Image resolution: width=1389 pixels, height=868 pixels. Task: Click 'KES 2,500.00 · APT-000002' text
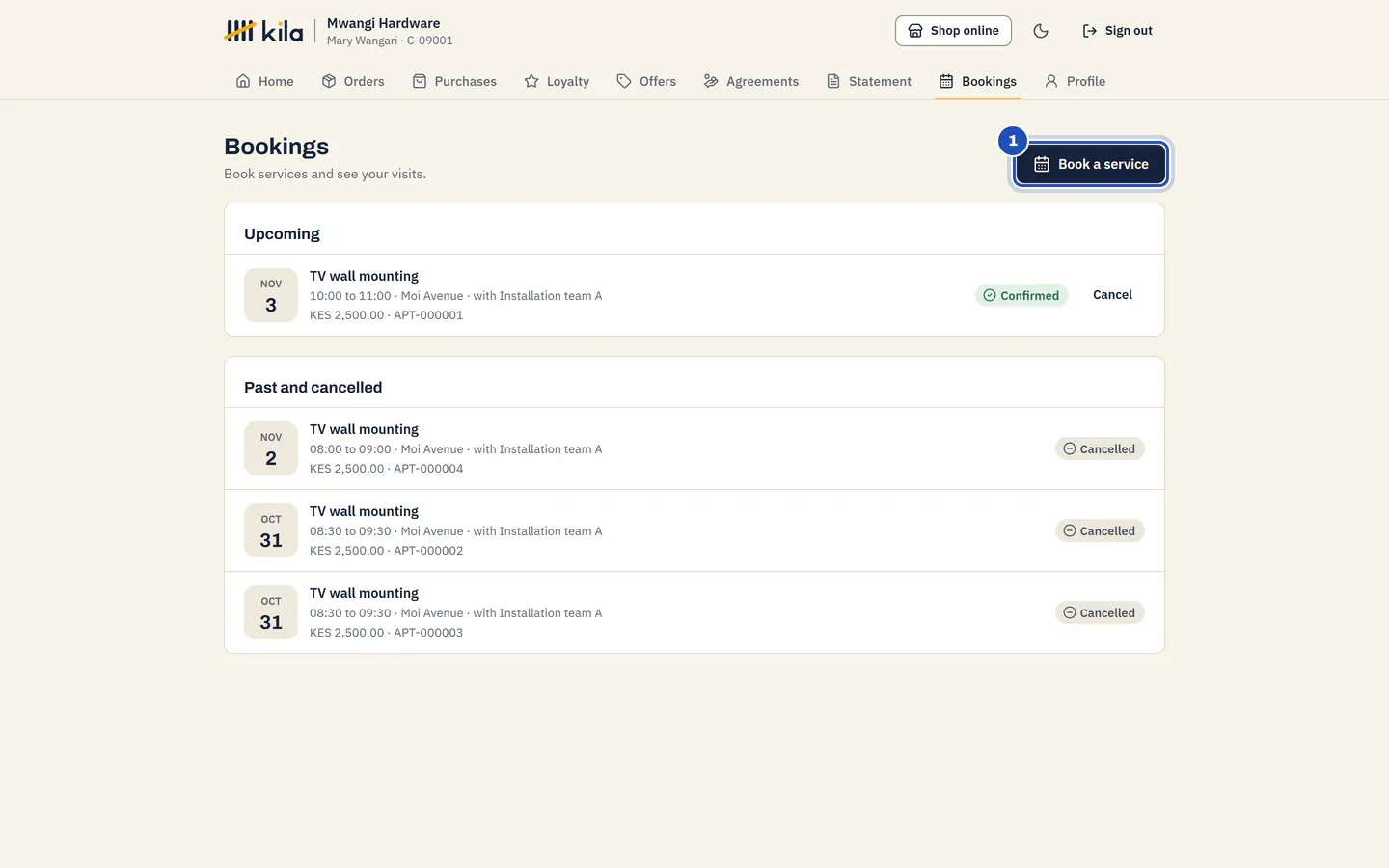[386, 551]
